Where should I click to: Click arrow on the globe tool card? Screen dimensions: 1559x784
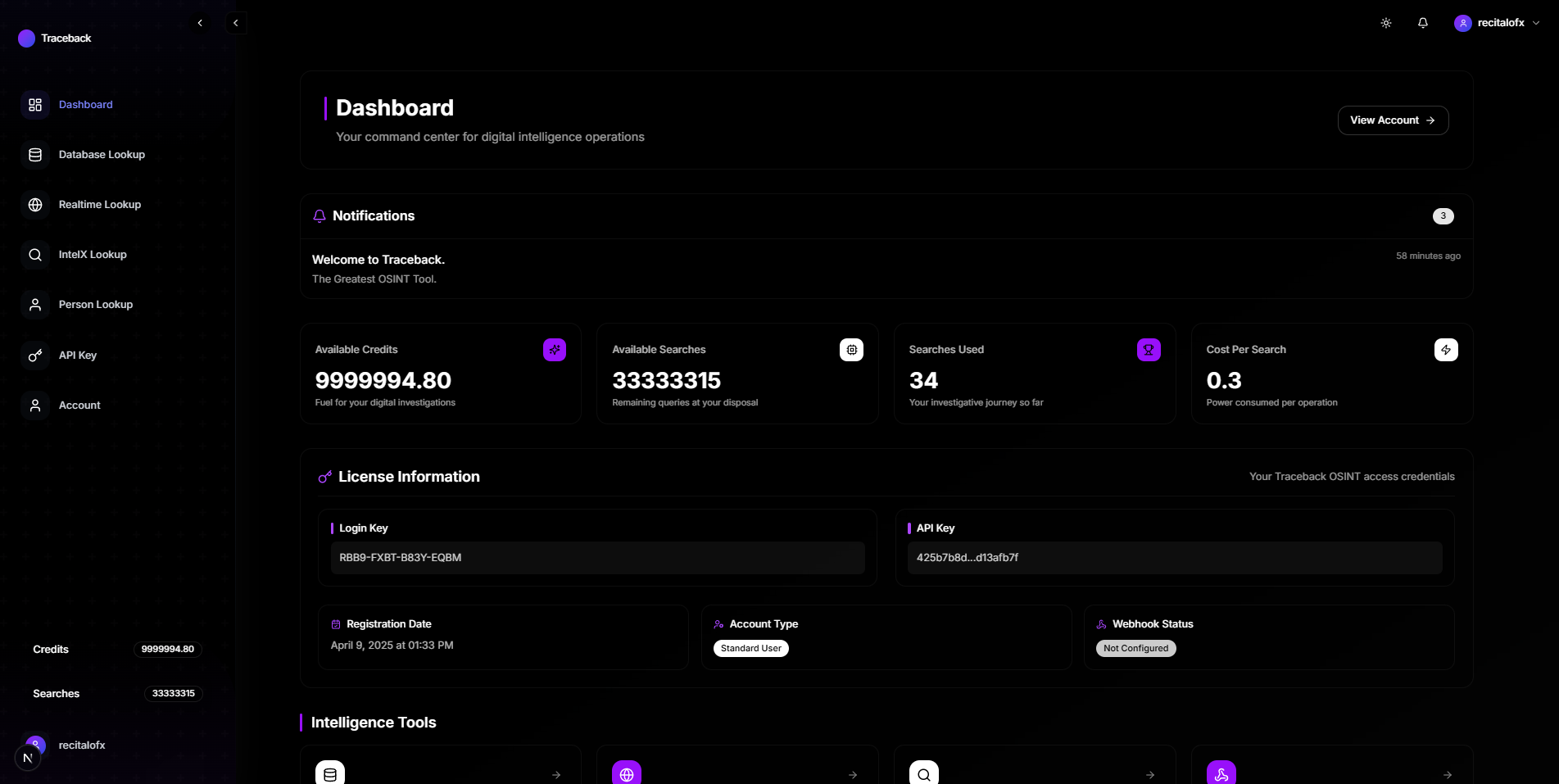pyautogui.click(x=853, y=775)
